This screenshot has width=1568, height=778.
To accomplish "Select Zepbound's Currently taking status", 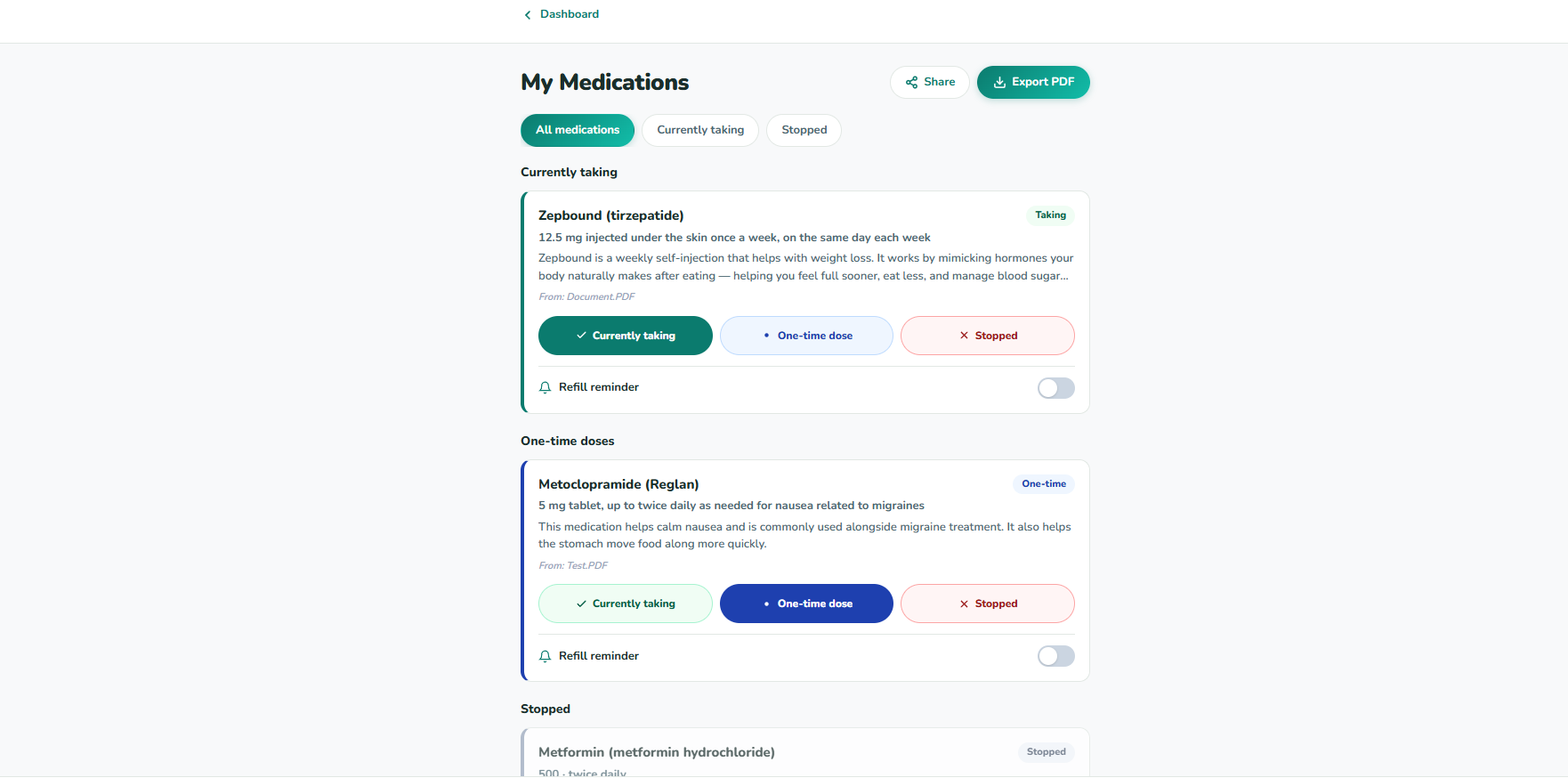I will tap(626, 336).
